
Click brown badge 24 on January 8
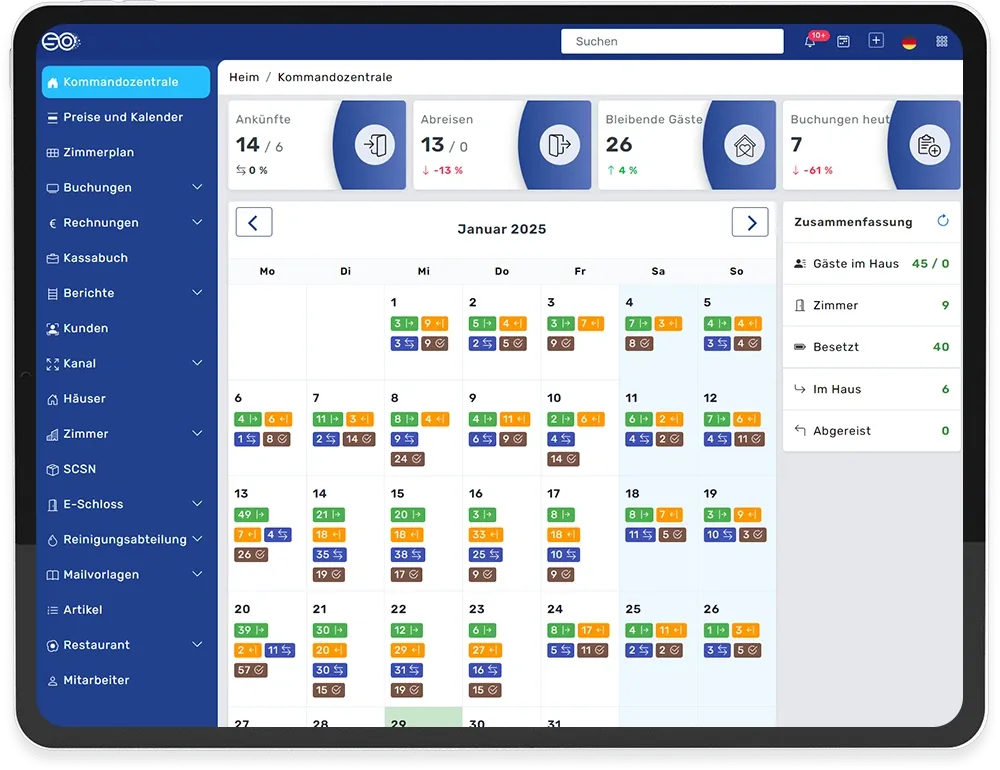tap(408, 459)
